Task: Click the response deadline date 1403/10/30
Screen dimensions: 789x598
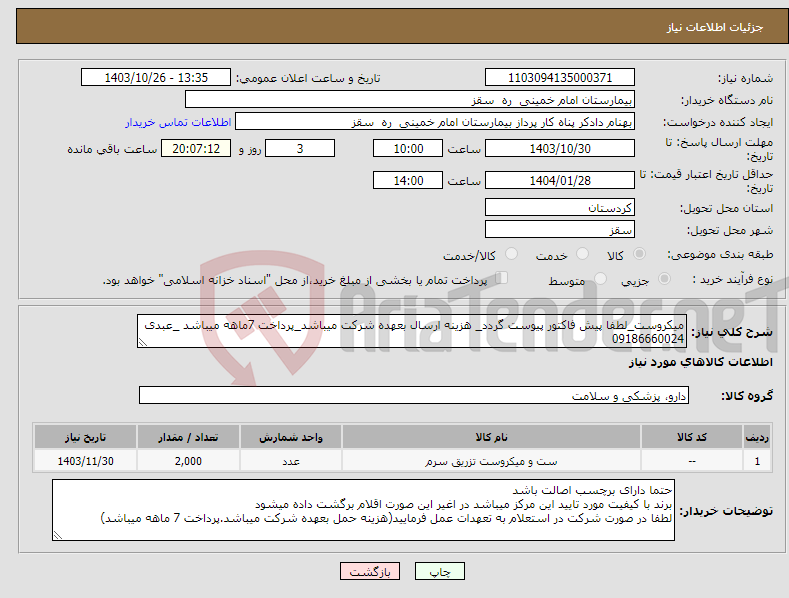Action: [x=560, y=148]
